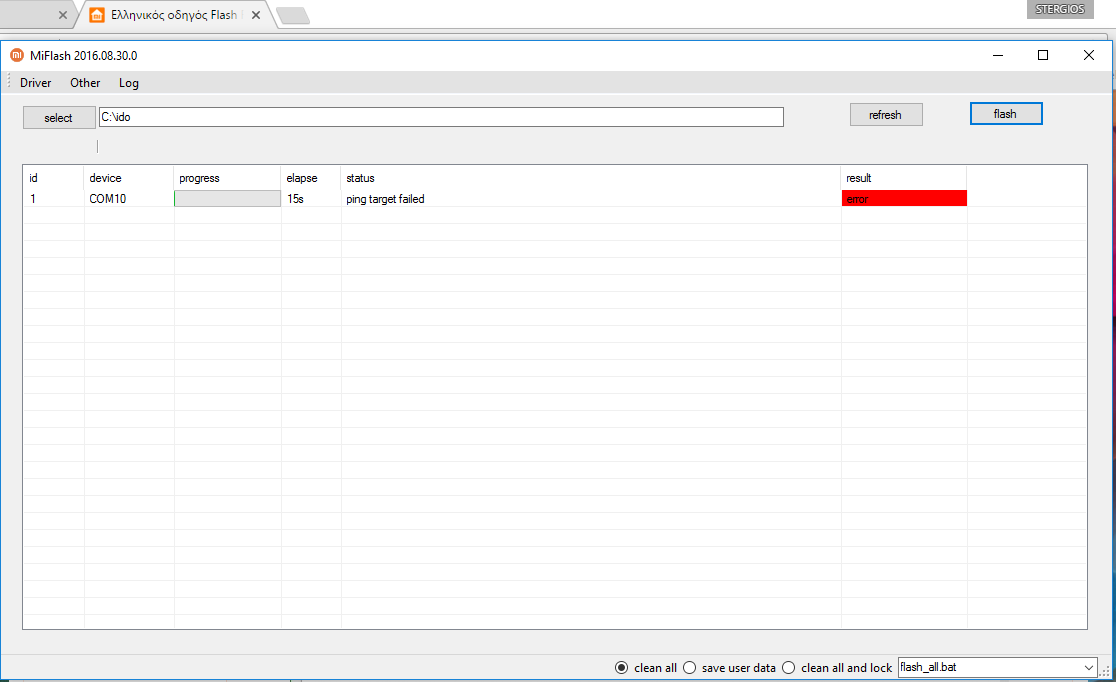The width and height of the screenshot is (1116, 682).
Task: Close the leftmost browser tab
Action: click(x=63, y=15)
